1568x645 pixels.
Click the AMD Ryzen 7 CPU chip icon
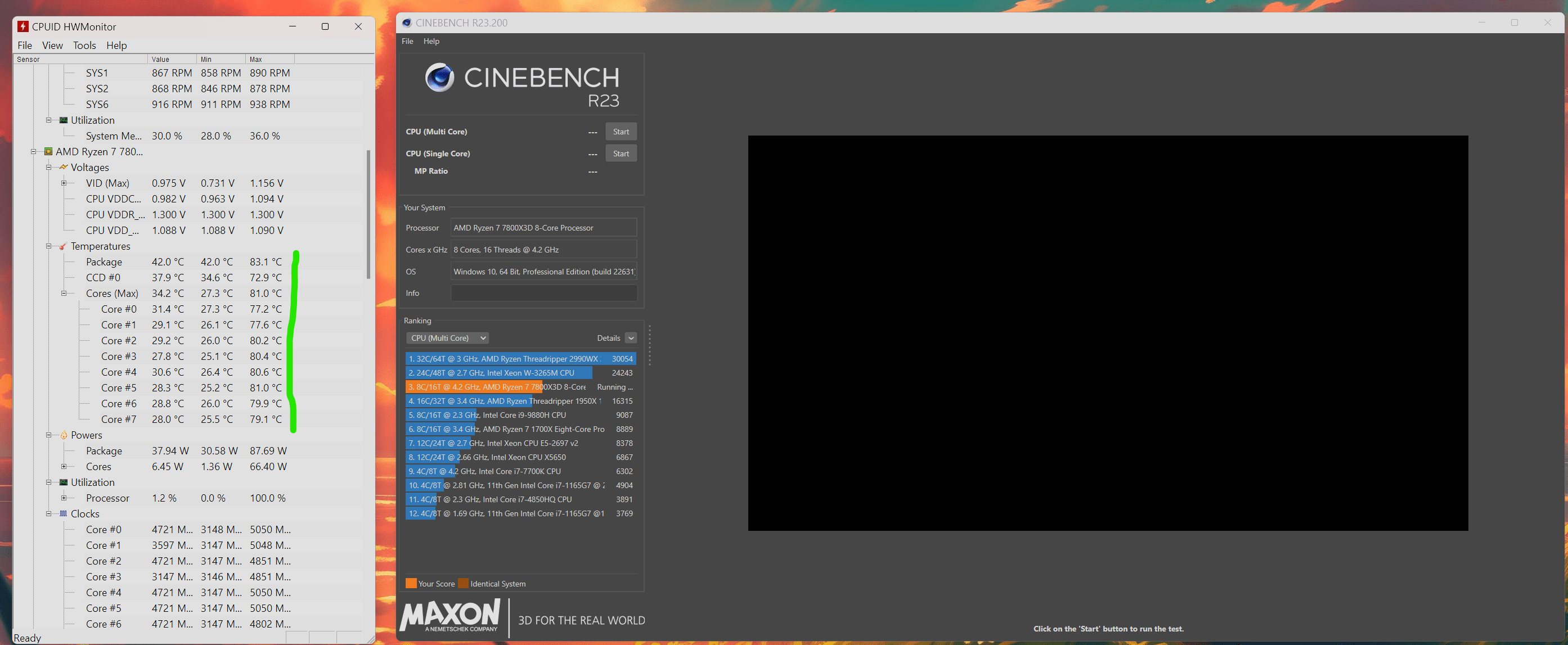[x=48, y=151]
